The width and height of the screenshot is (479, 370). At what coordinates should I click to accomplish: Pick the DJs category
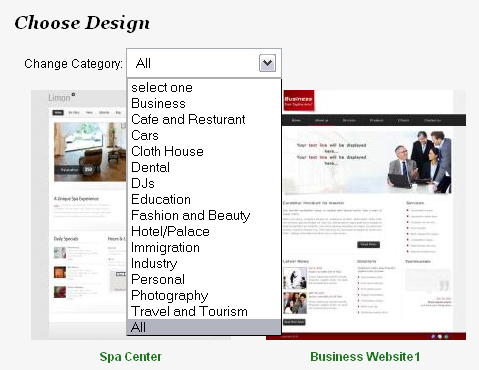tap(204, 184)
